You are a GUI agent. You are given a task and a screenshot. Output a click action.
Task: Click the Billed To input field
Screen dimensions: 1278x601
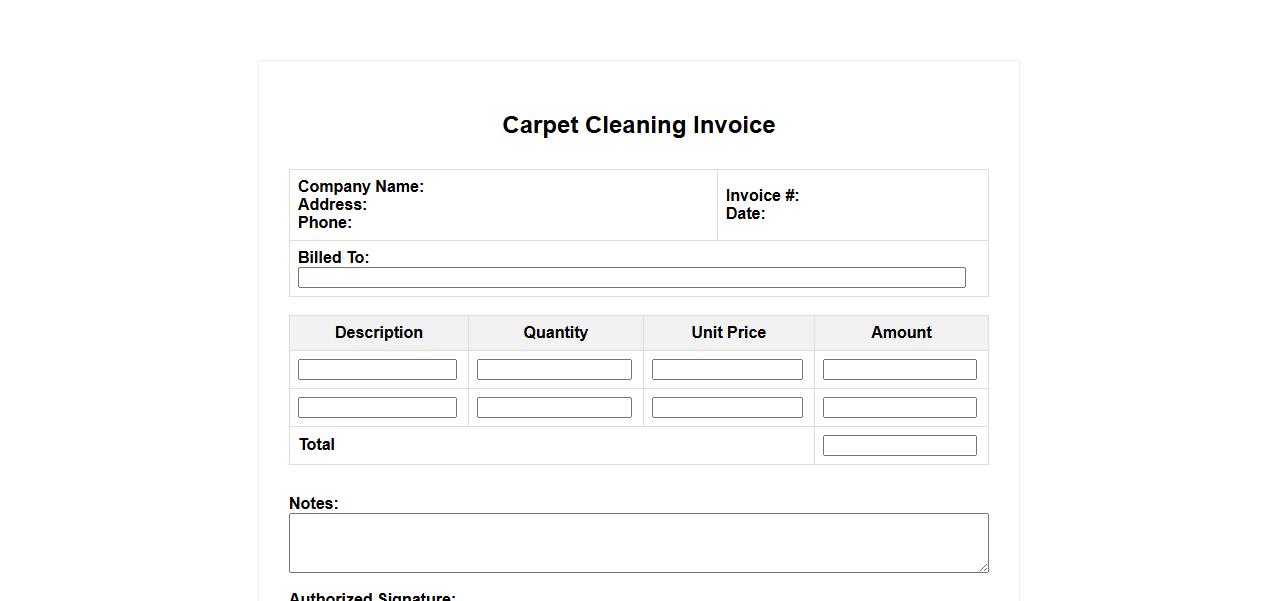click(631, 277)
